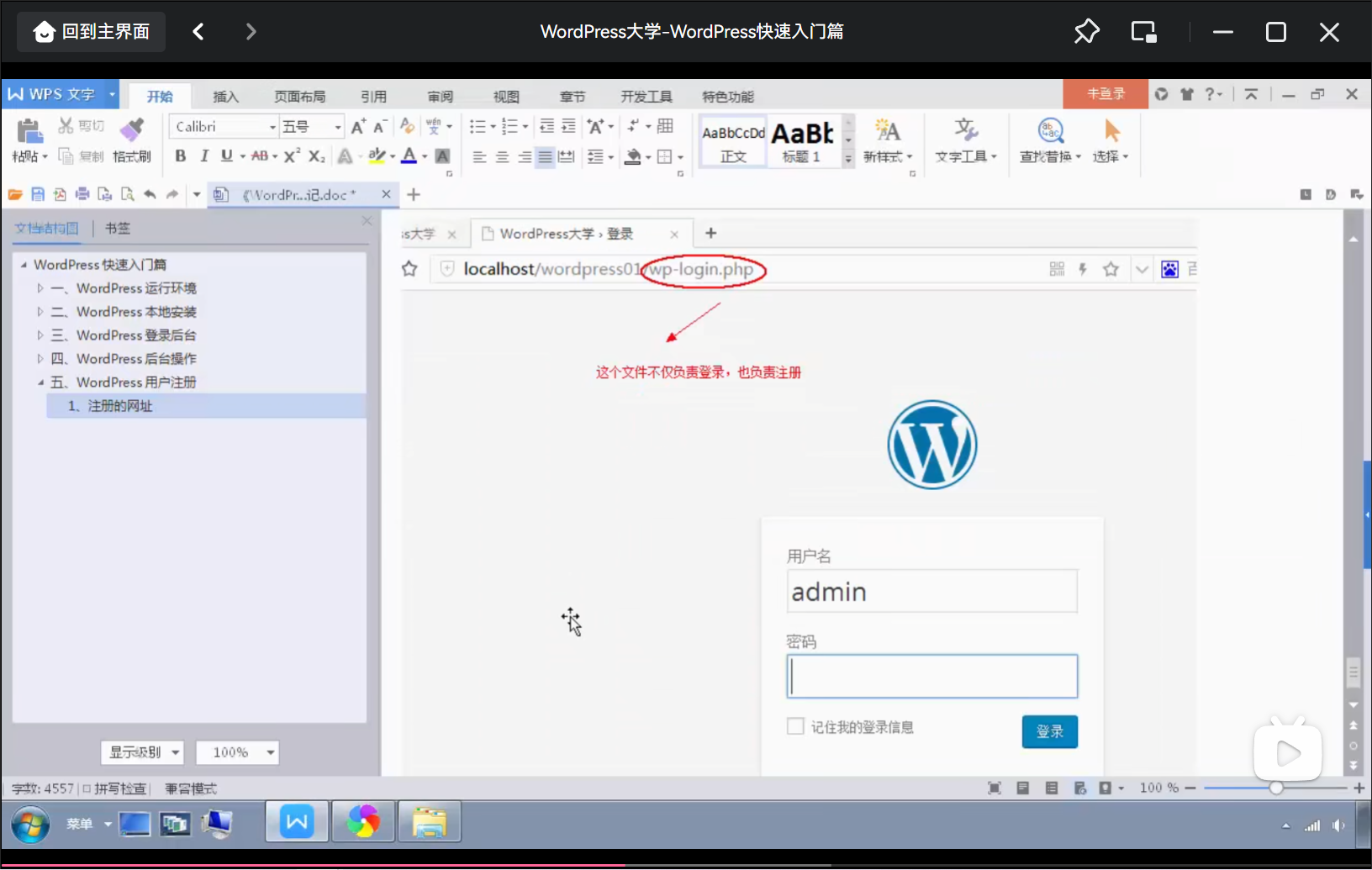Select the 注册的网址 outline item
The height and width of the screenshot is (870, 1372).
pos(206,406)
